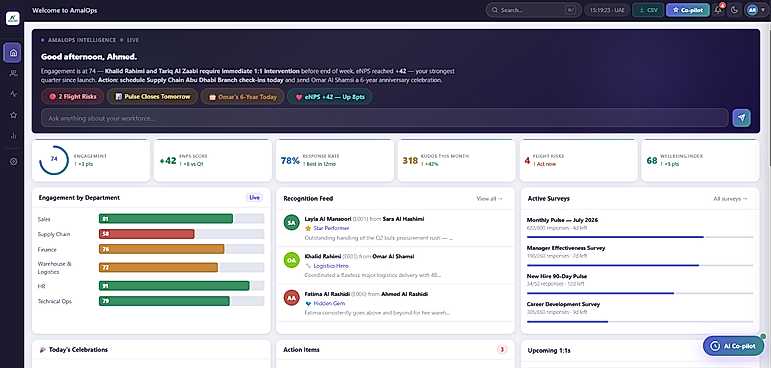Click the Ask anything about your workforce input
The height and width of the screenshot is (368, 771).
[385, 118]
